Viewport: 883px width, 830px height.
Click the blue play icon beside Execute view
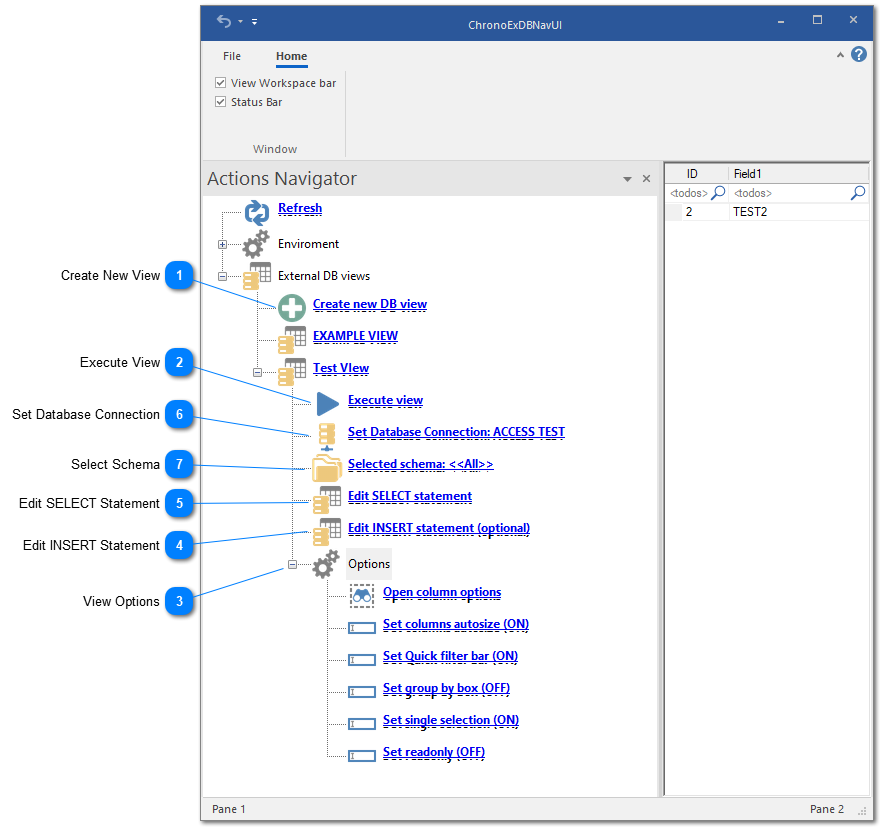(x=324, y=402)
